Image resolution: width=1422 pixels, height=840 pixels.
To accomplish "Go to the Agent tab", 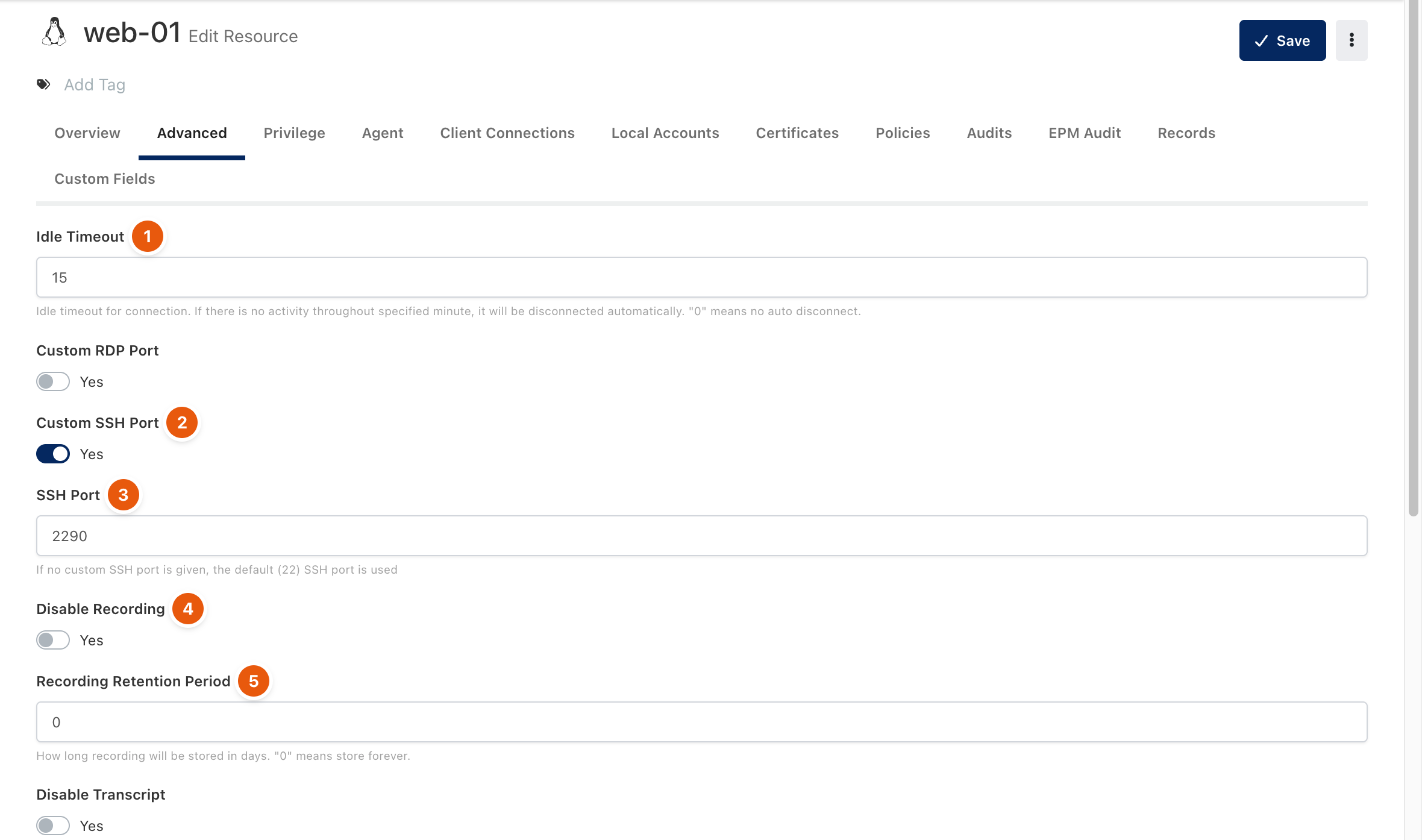I will [x=383, y=133].
